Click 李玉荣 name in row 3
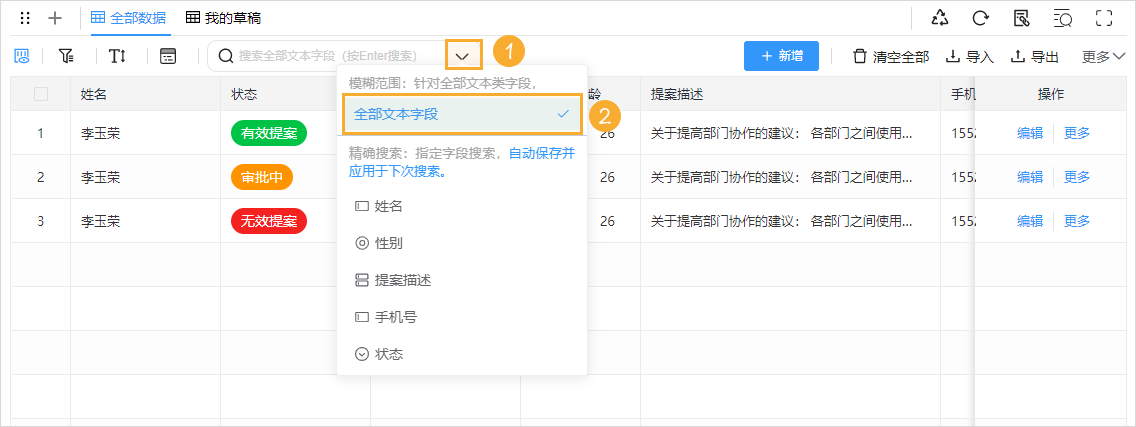1136x427 pixels. (101, 221)
